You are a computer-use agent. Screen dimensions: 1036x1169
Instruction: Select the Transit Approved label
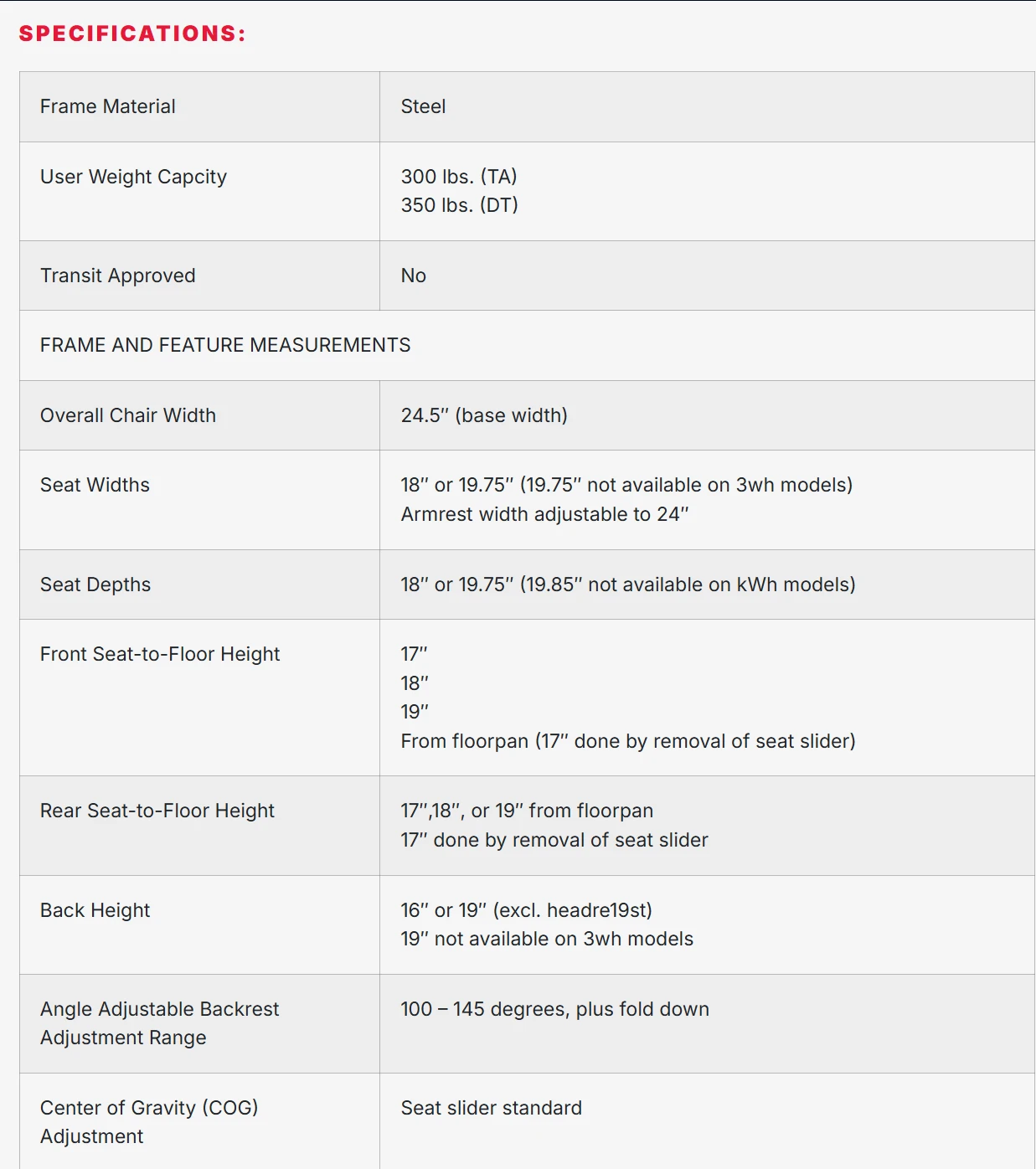117,276
